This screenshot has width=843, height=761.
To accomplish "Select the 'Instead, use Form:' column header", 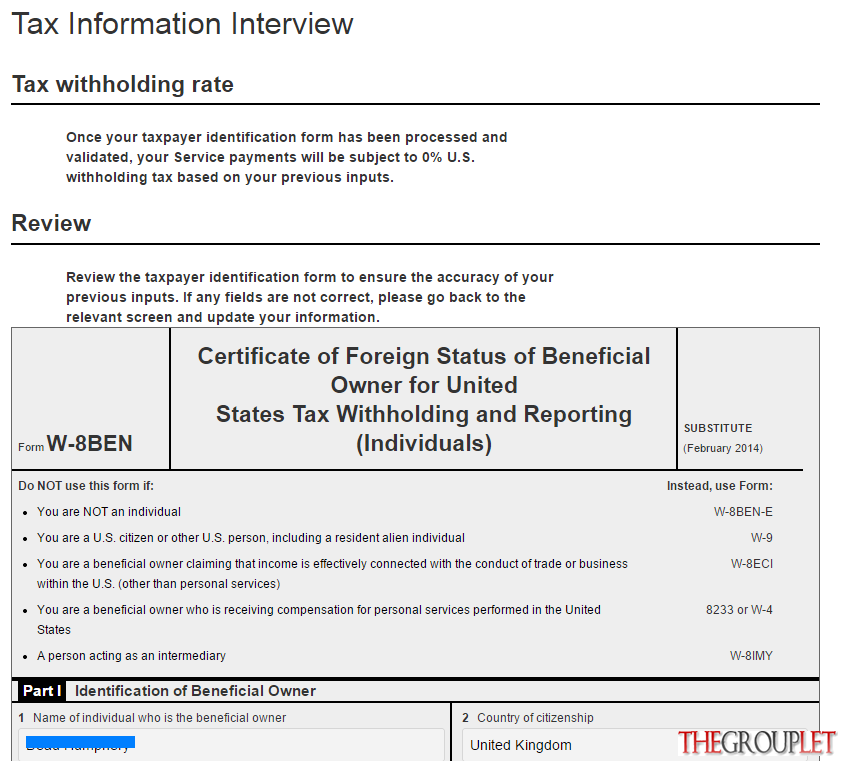I will (719, 486).
